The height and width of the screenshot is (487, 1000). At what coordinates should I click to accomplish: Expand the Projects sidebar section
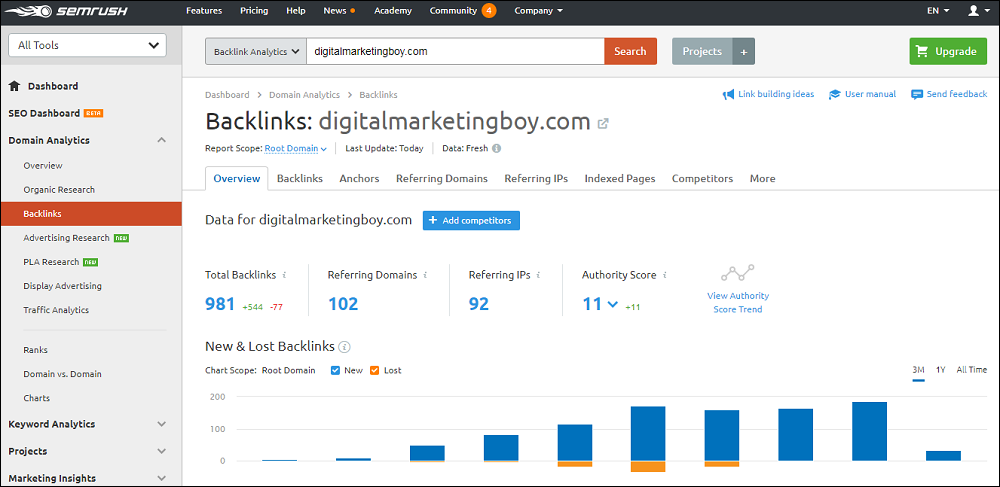[162, 451]
